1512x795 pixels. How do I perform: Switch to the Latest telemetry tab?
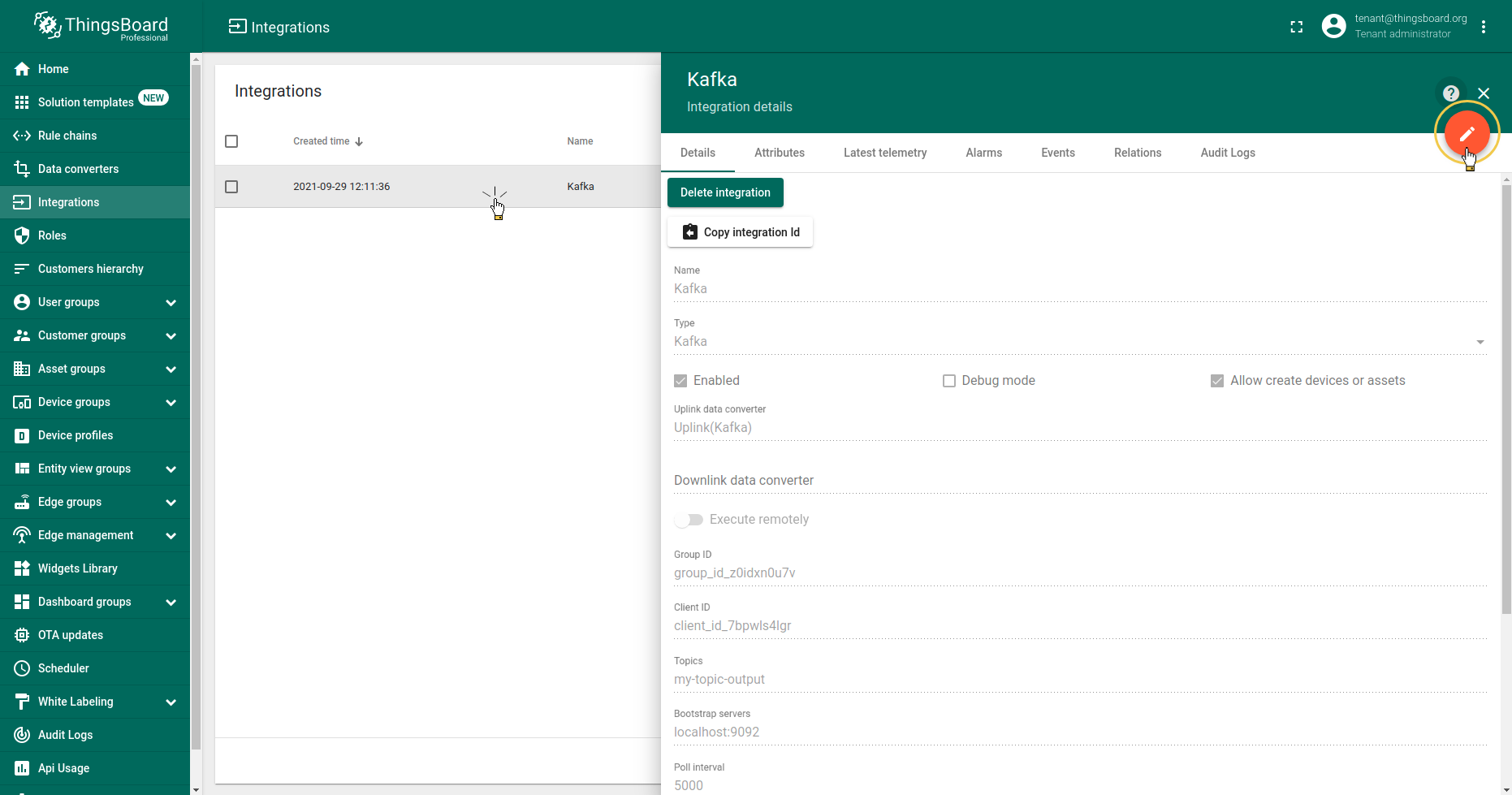point(884,153)
